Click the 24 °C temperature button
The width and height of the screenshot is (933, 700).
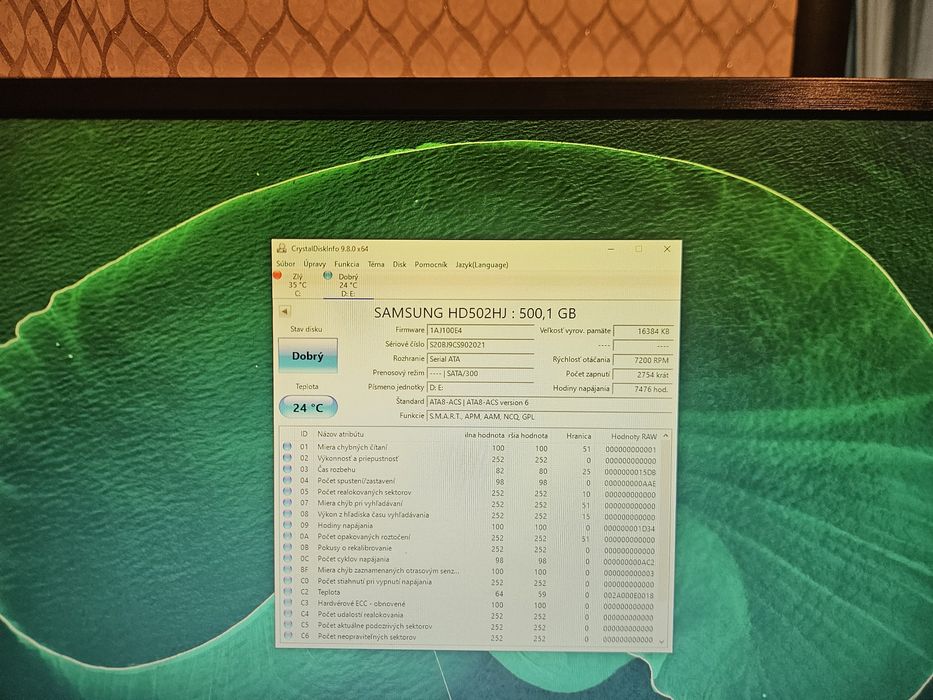(308, 408)
